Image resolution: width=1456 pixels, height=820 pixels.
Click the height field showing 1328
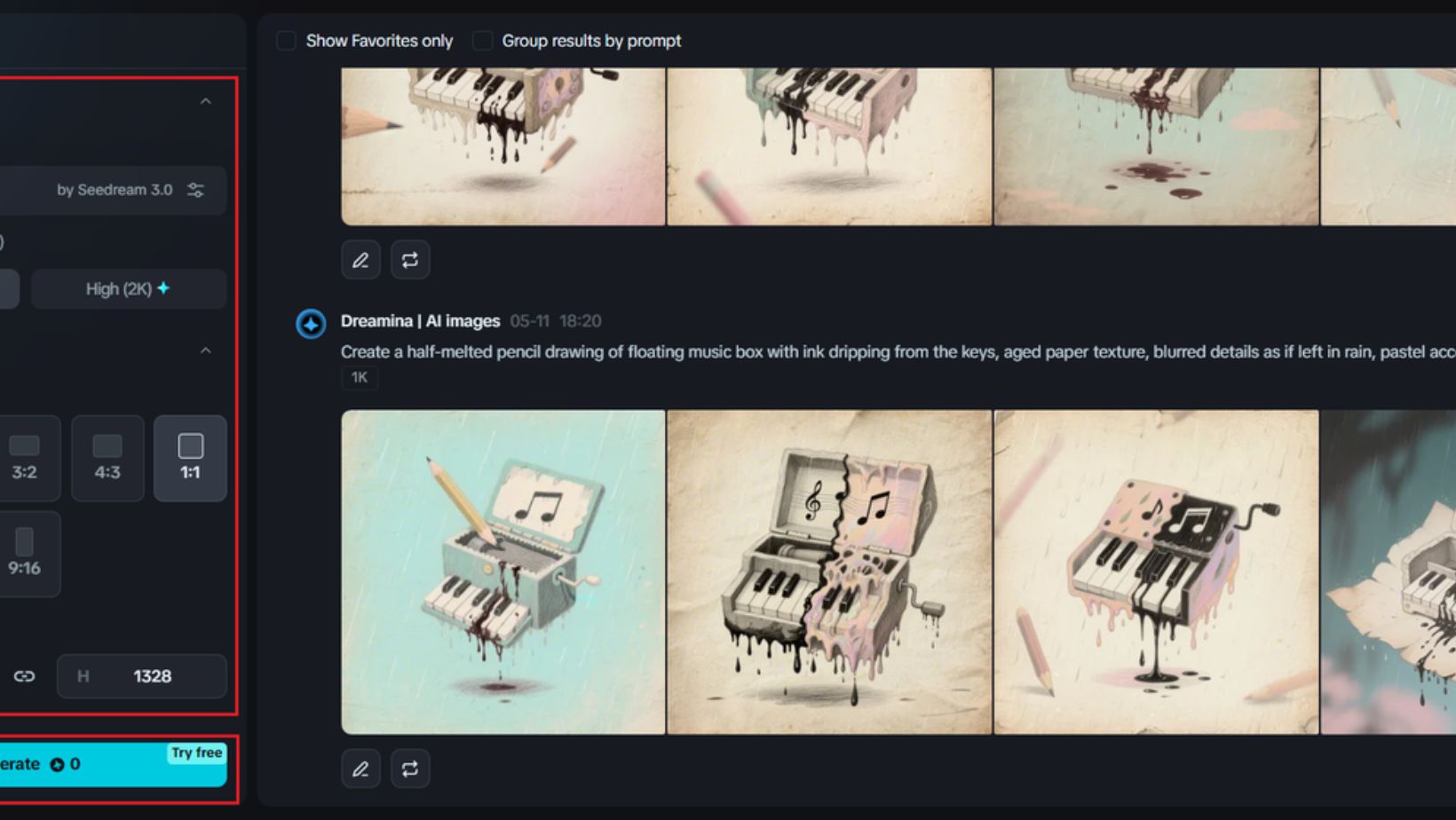142,676
